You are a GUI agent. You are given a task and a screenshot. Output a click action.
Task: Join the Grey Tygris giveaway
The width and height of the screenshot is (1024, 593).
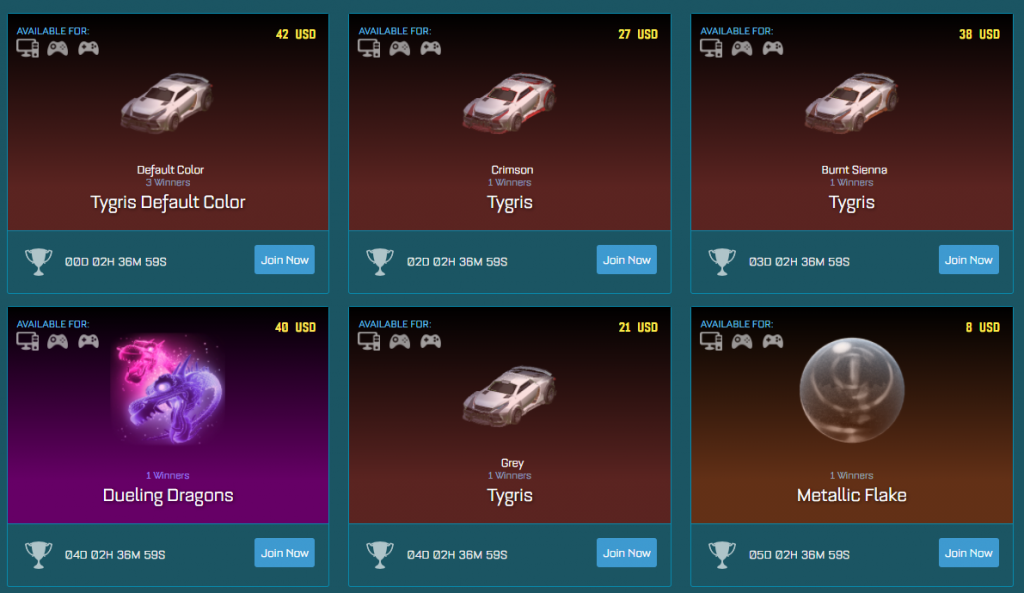[626, 553]
